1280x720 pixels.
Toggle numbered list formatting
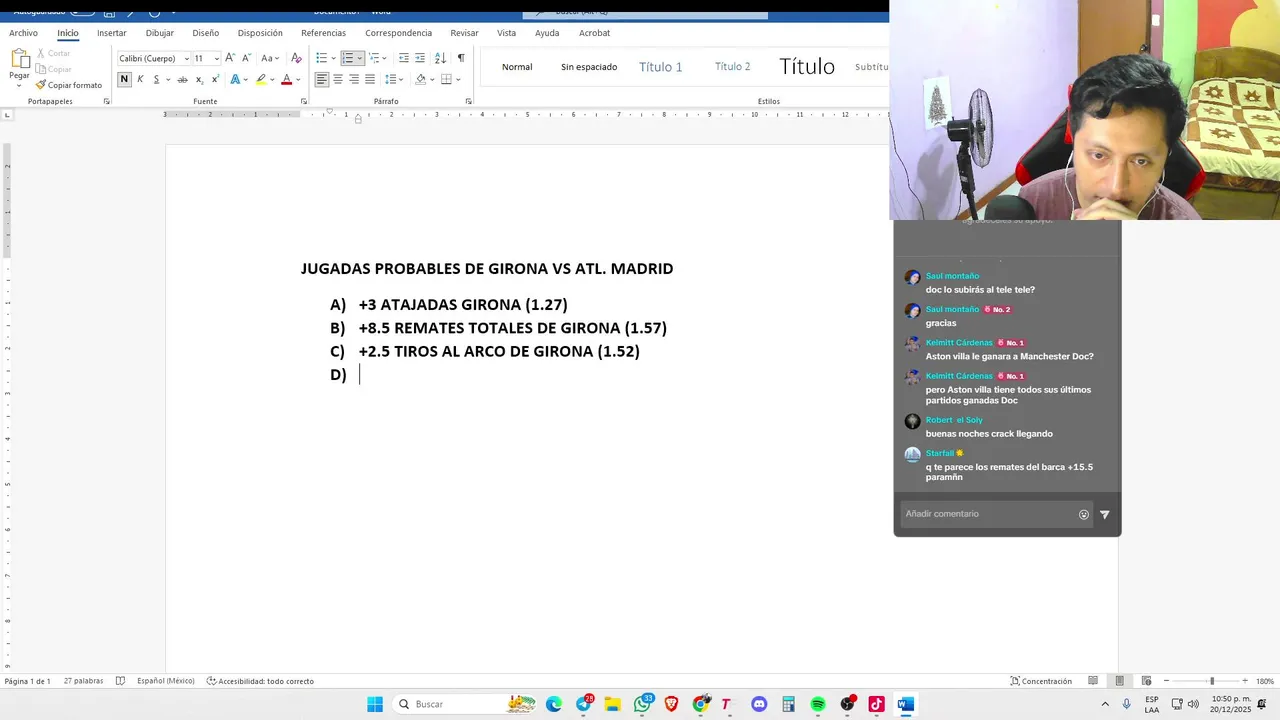click(x=348, y=58)
